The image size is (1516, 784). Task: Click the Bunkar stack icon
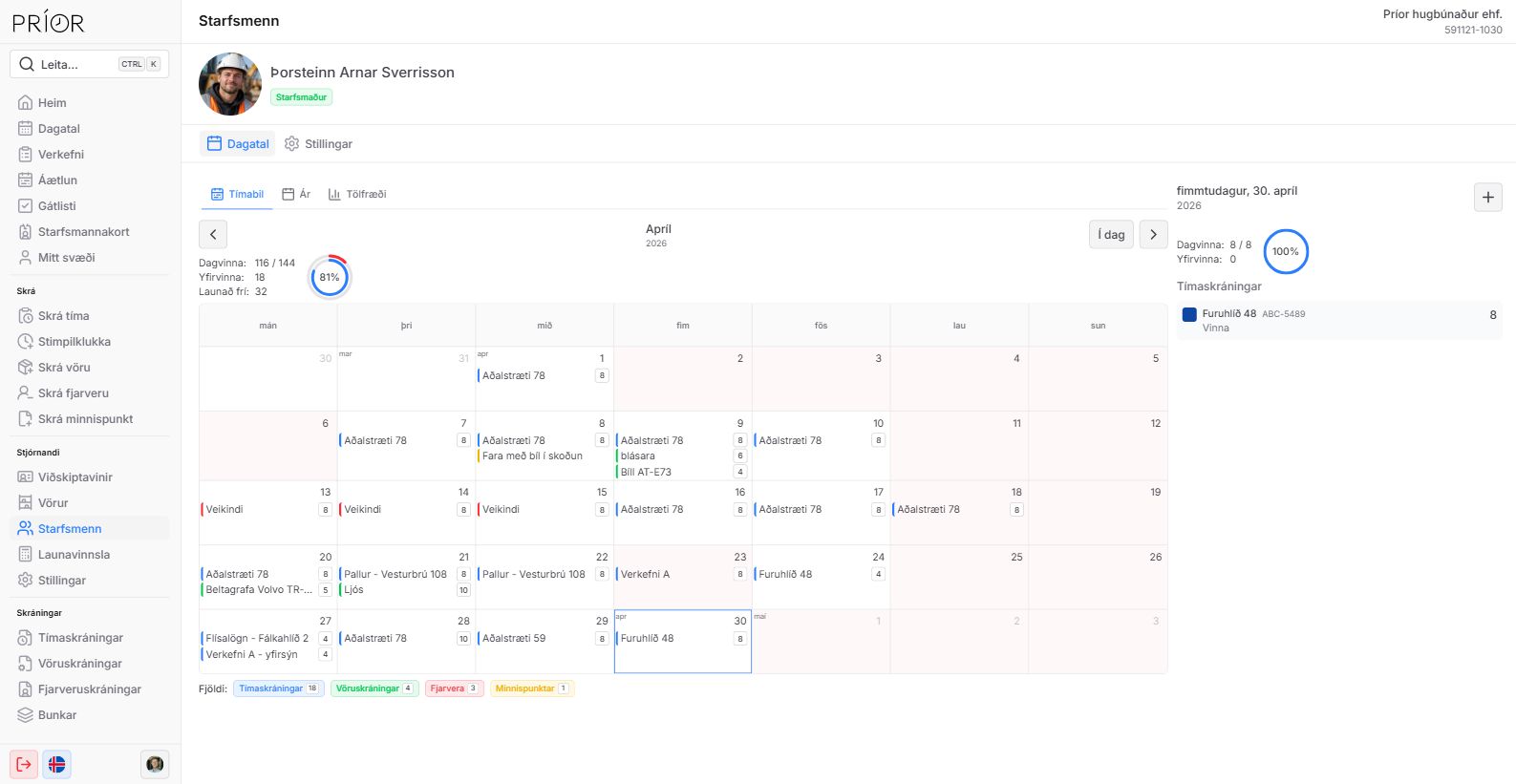click(x=26, y=715)
